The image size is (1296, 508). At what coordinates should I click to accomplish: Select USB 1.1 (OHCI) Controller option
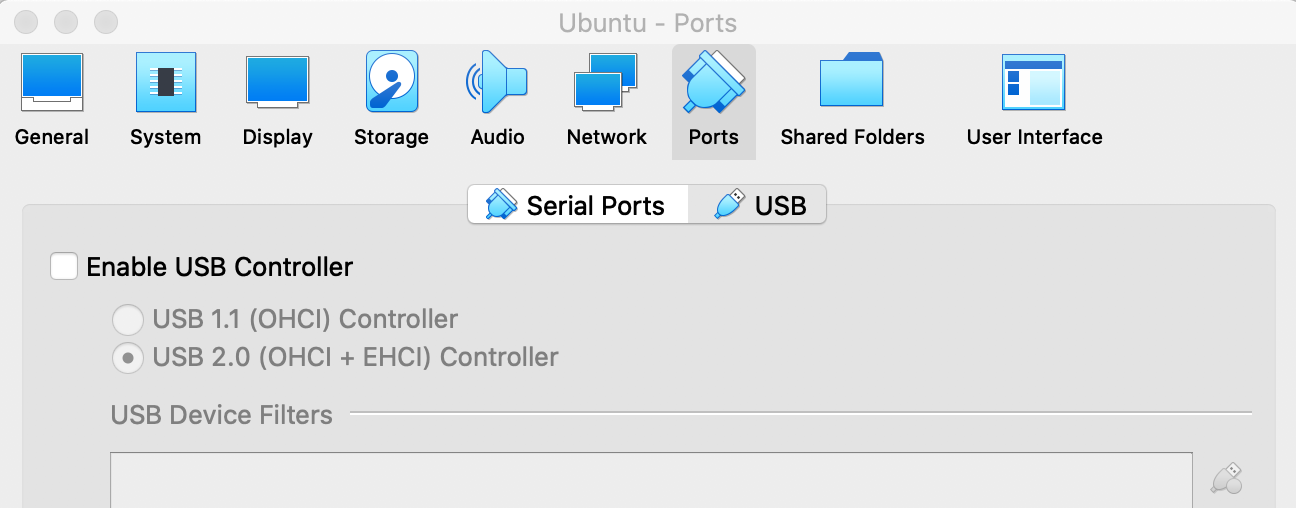(x=127, y=320)
